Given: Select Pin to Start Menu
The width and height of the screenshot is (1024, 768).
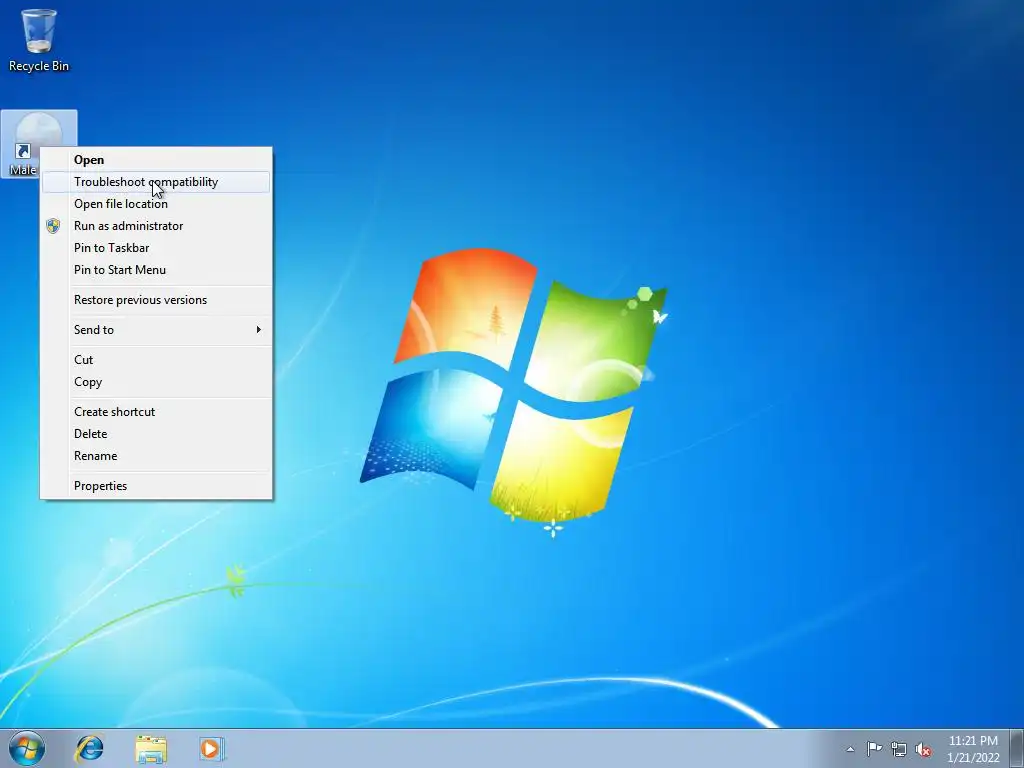Looking at the screenshot, I should (155, 270).
